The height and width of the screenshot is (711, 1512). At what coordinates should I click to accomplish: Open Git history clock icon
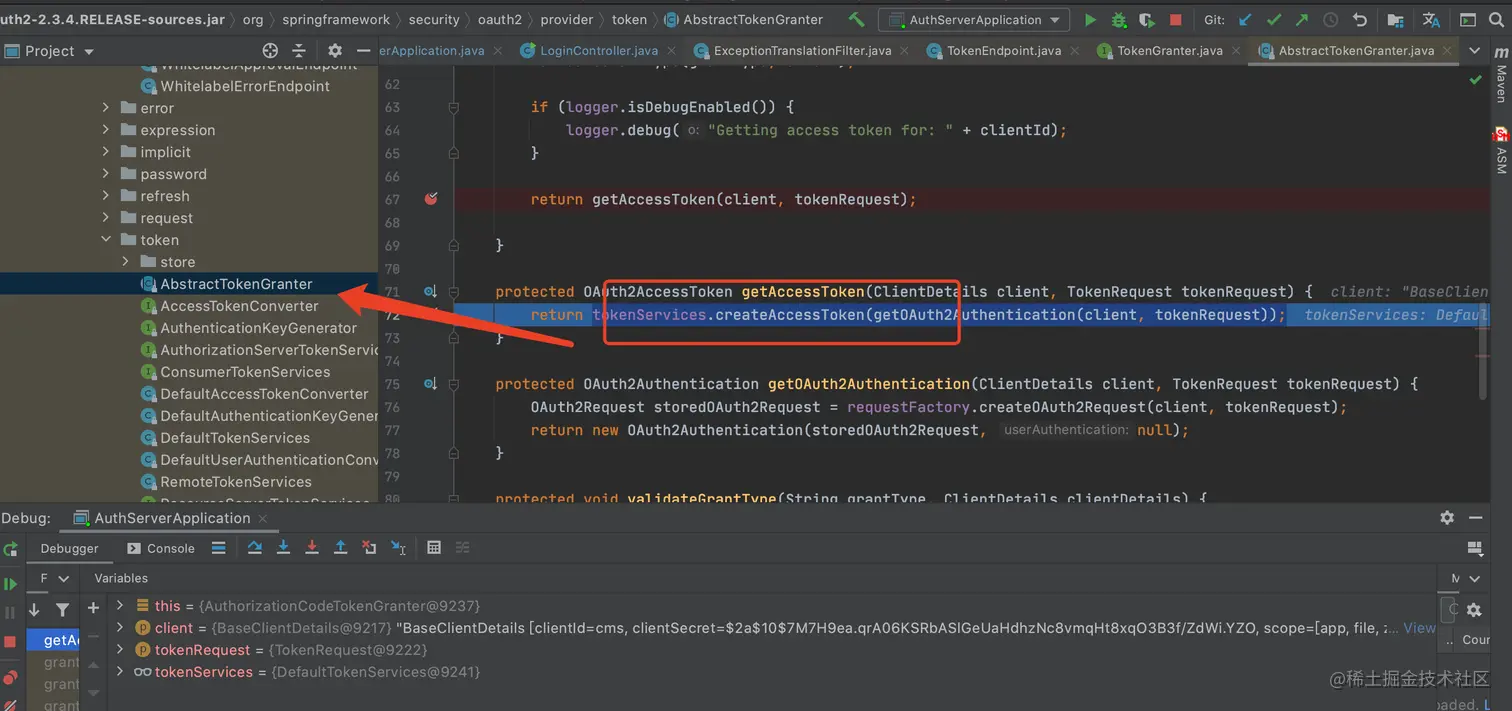coord(1330,19)
